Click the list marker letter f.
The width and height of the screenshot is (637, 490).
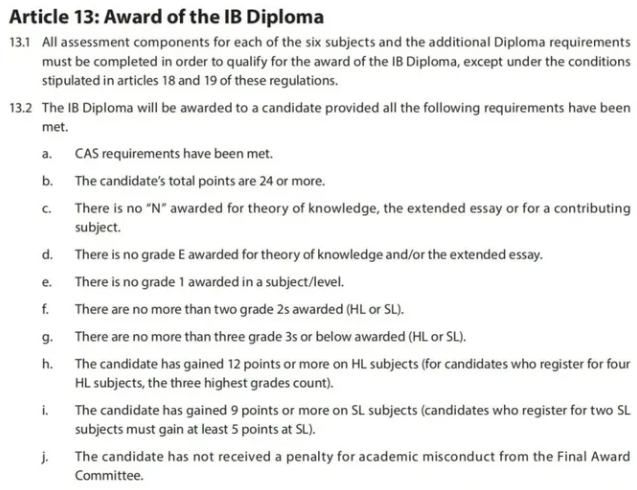[45, 309]
